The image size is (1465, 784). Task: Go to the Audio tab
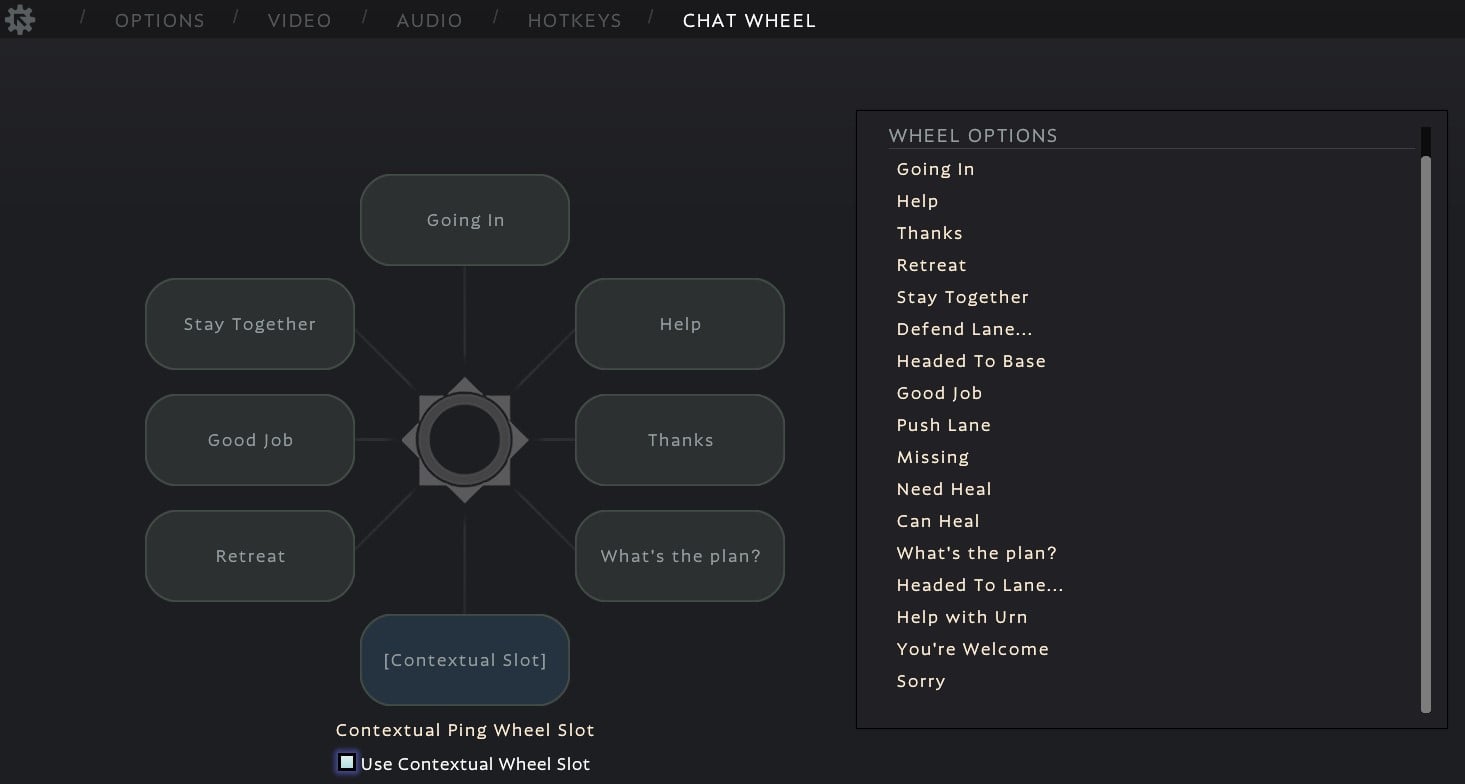[x=429, y=20]
